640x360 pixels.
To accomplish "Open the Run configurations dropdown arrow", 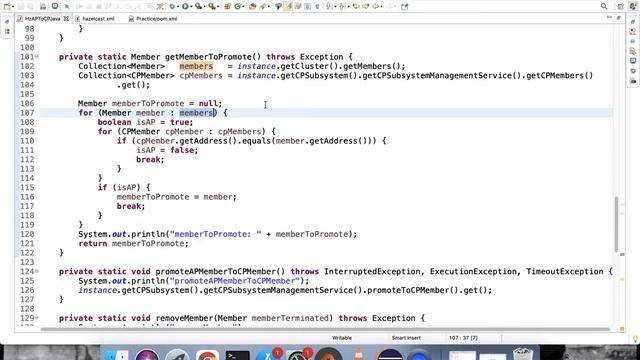I will 191,7.
